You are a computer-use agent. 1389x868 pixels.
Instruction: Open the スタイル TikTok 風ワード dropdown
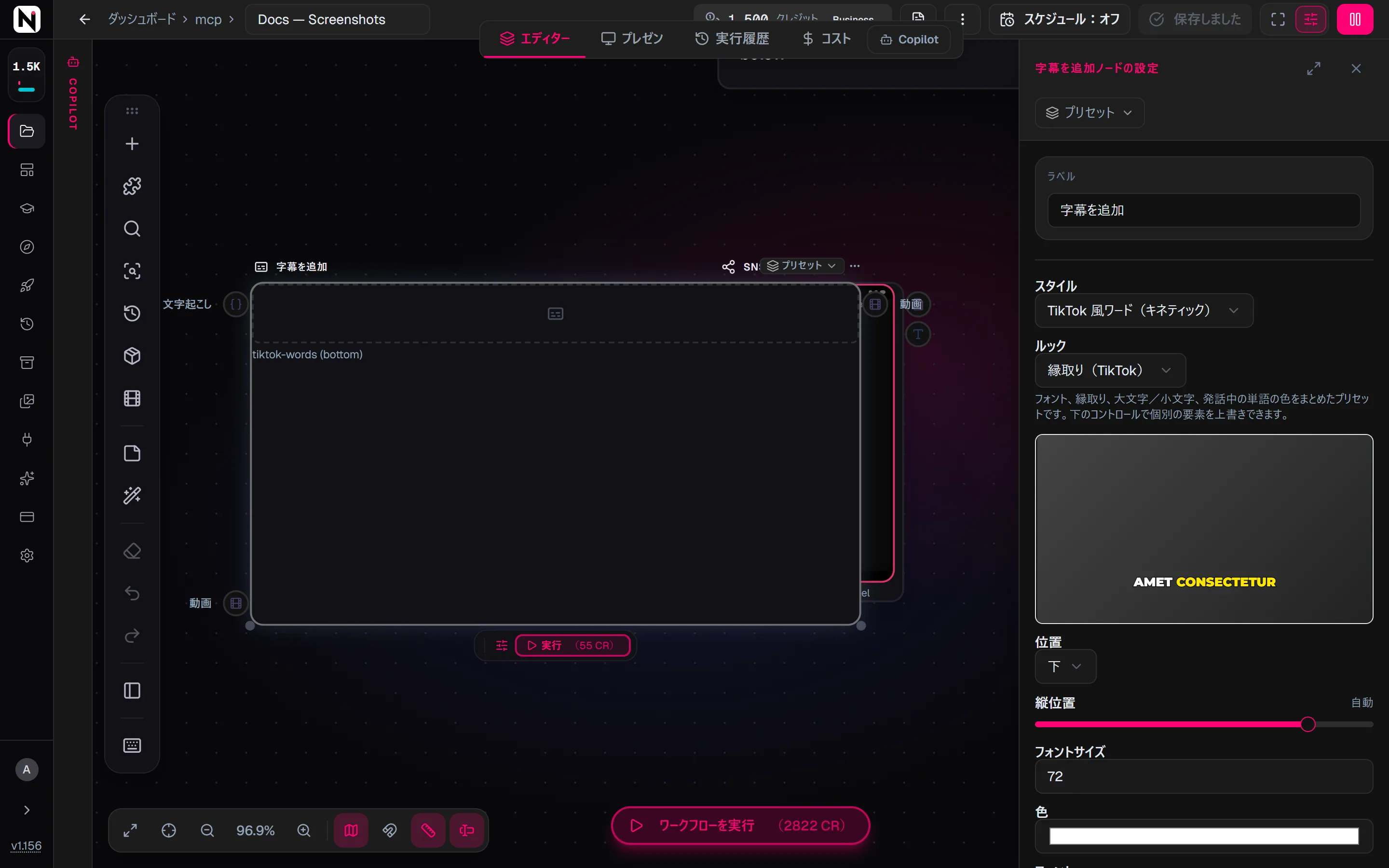[x=1144, y=311]
